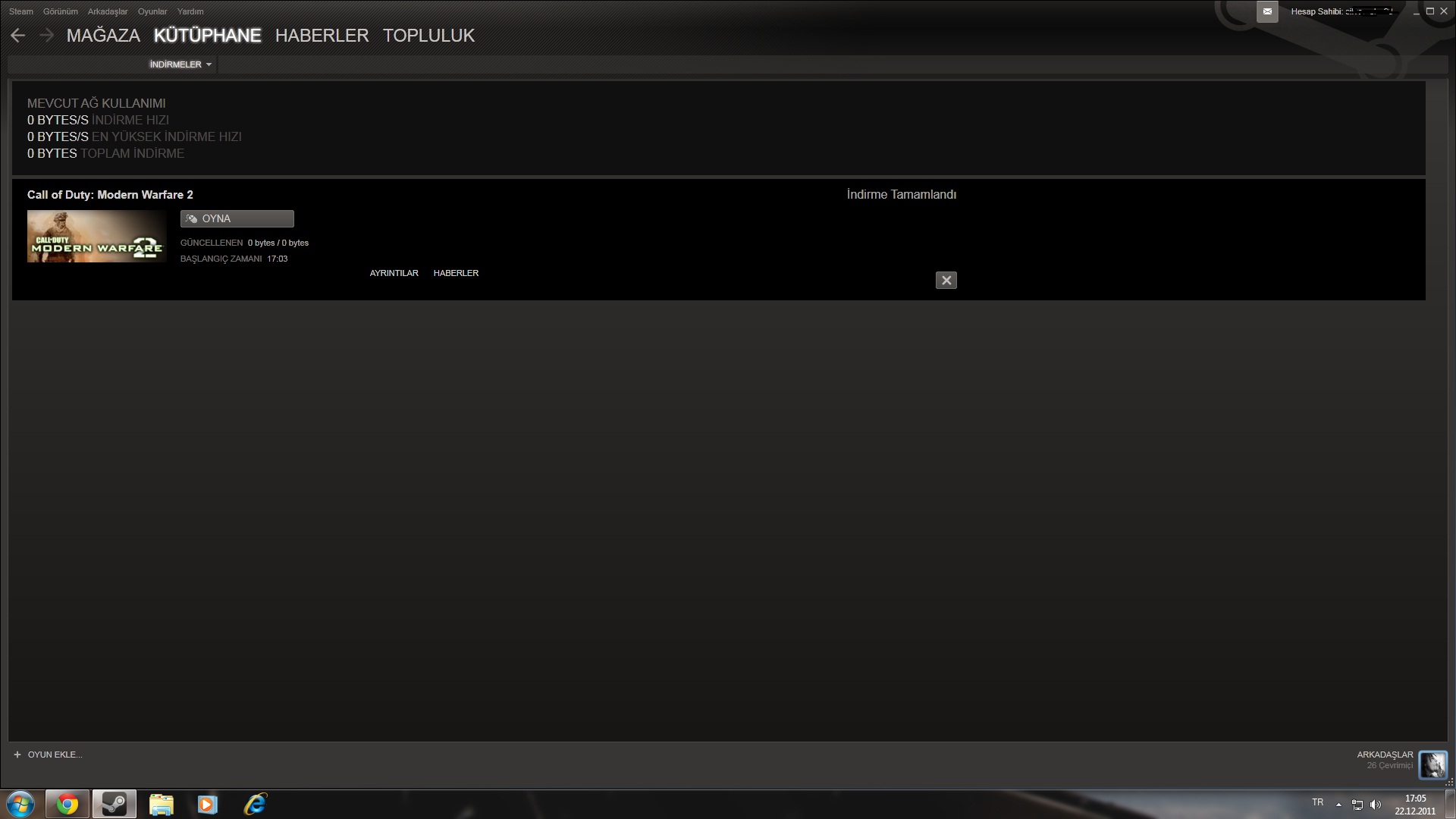
Task: Click the 17:03 start time value
Action: [278, 259]
